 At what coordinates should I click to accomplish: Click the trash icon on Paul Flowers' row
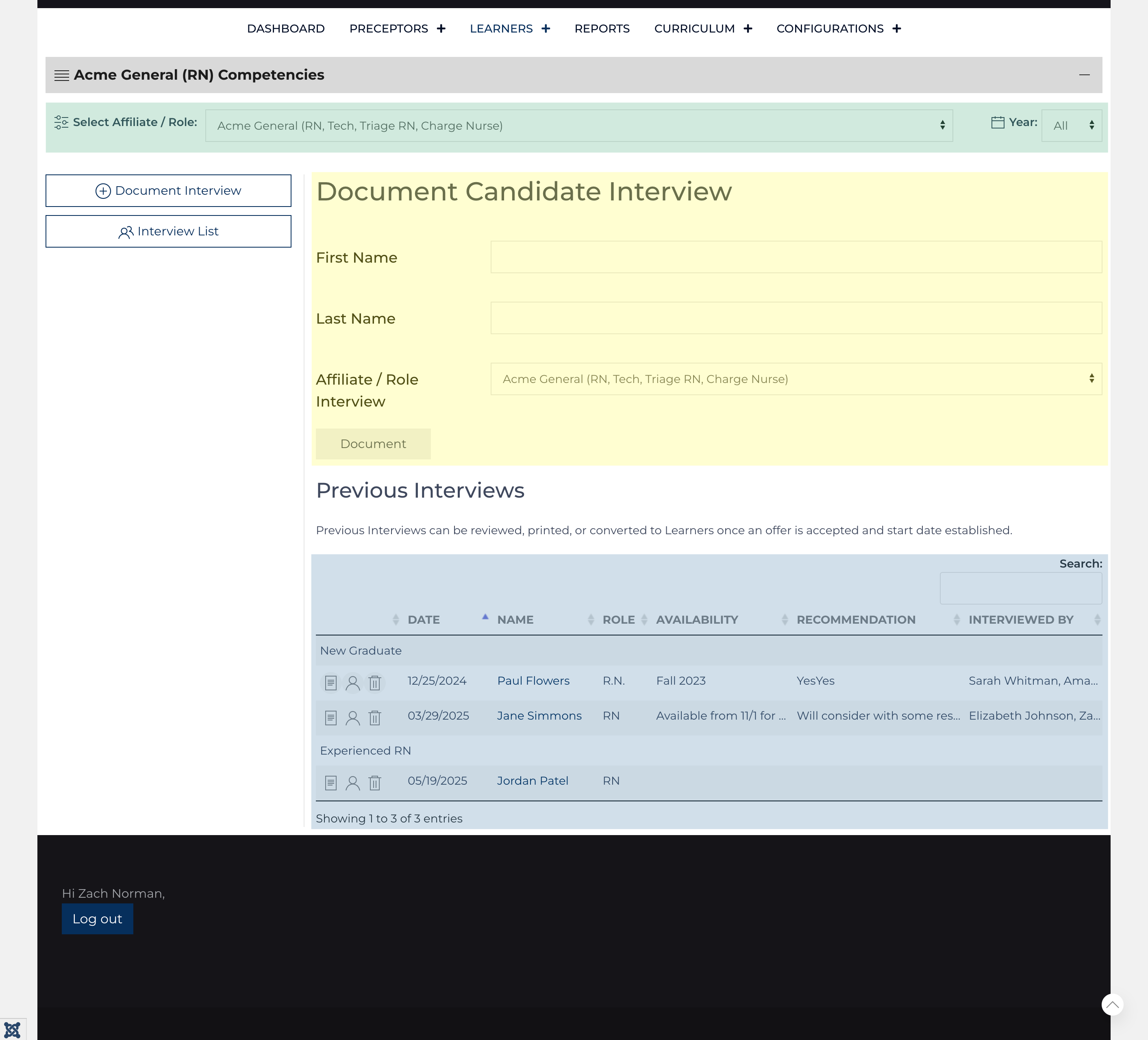pyautogui.click(x=375, y=682)
